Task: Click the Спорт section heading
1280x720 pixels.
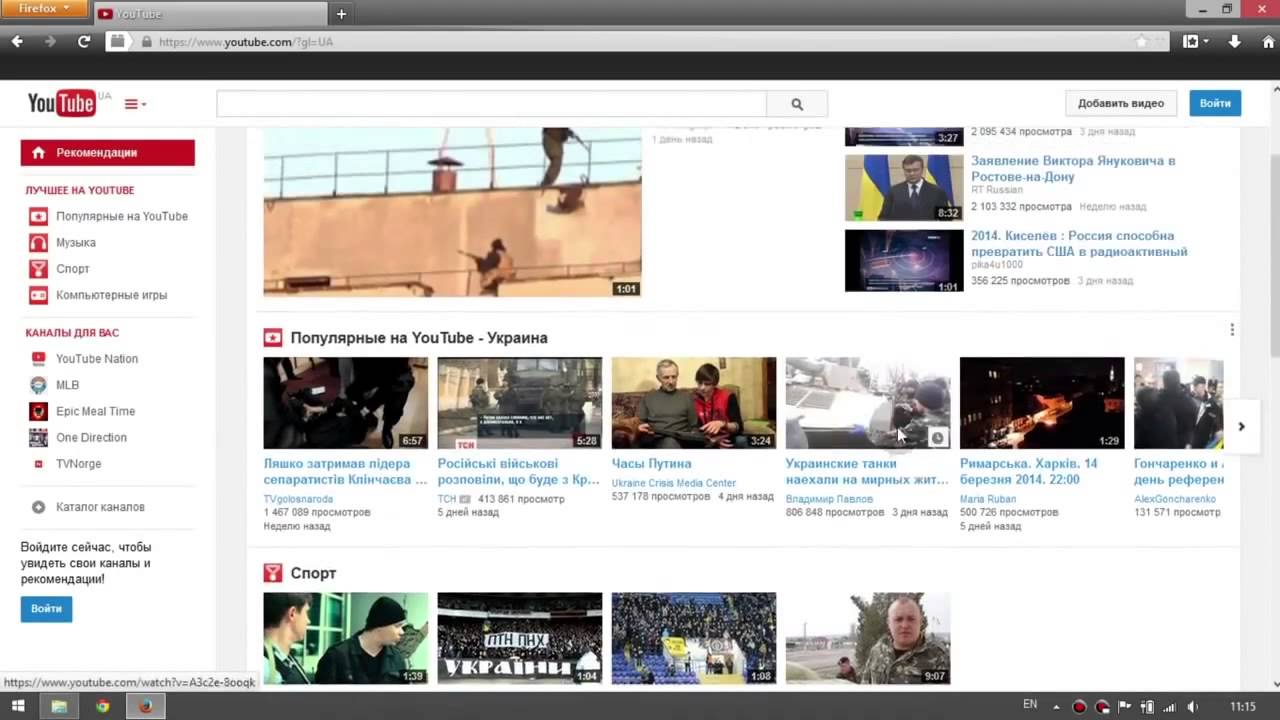Action: (313, 573)
